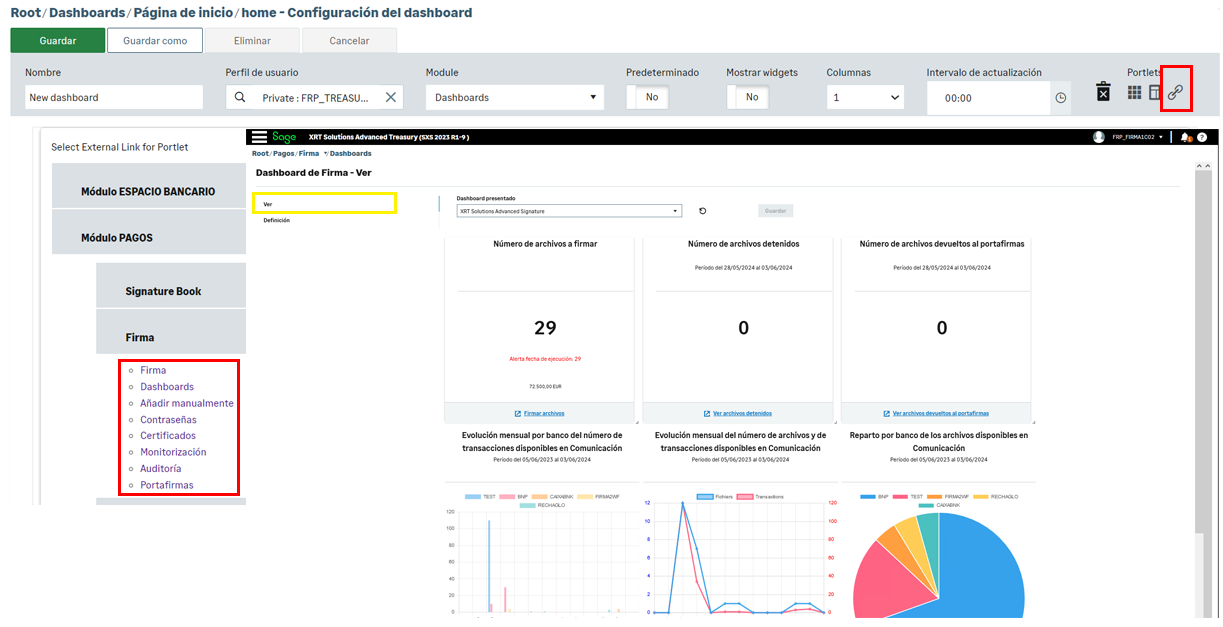Expand Módulo ESPACIO BANCARIO section
The height and width of the screenshot is (627, 1223).
[x=148, y=191]
